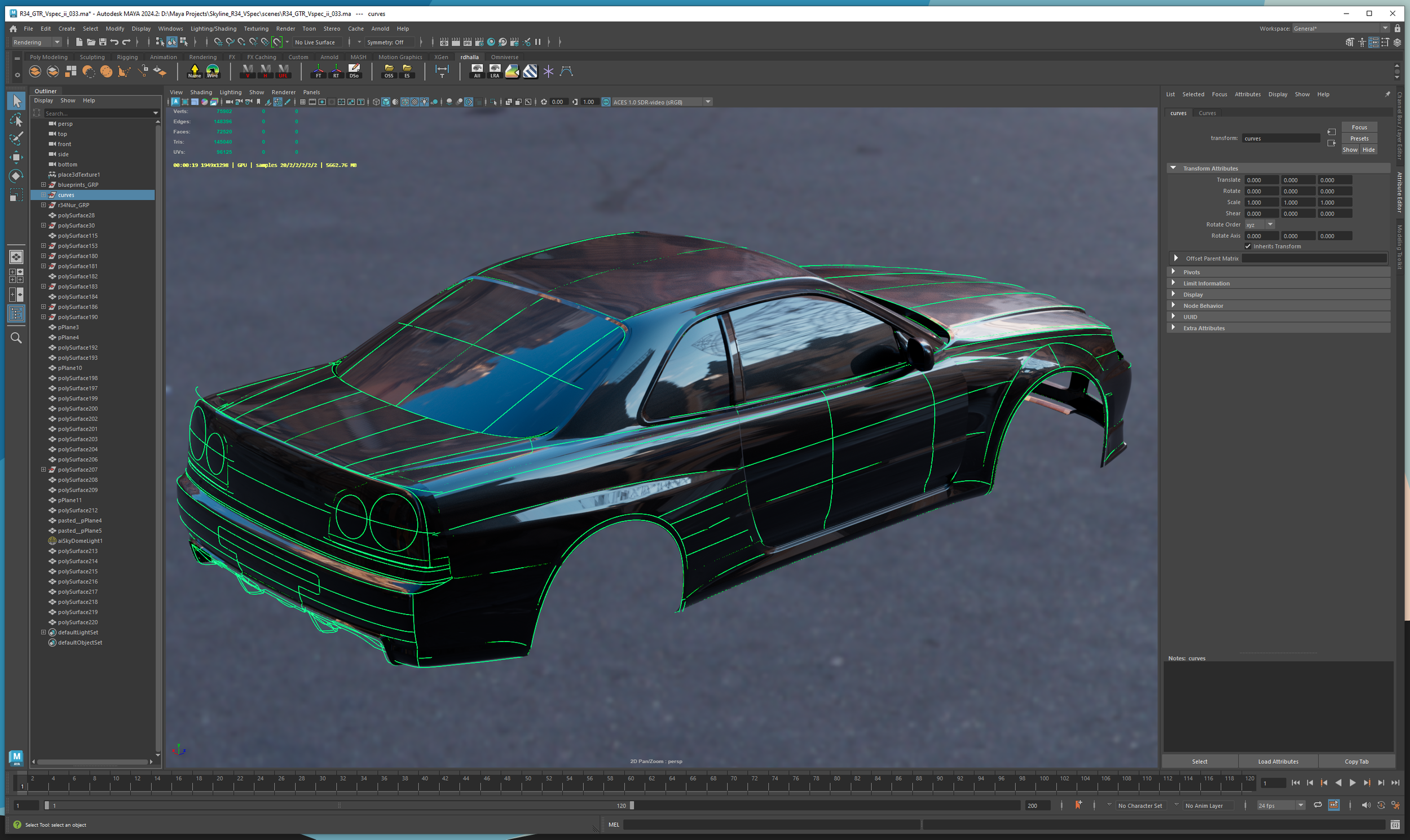This screenshot has height=840, width=1410.
Task: Click the Focus button in Attribute Editor
Action: click(1359, 127)
